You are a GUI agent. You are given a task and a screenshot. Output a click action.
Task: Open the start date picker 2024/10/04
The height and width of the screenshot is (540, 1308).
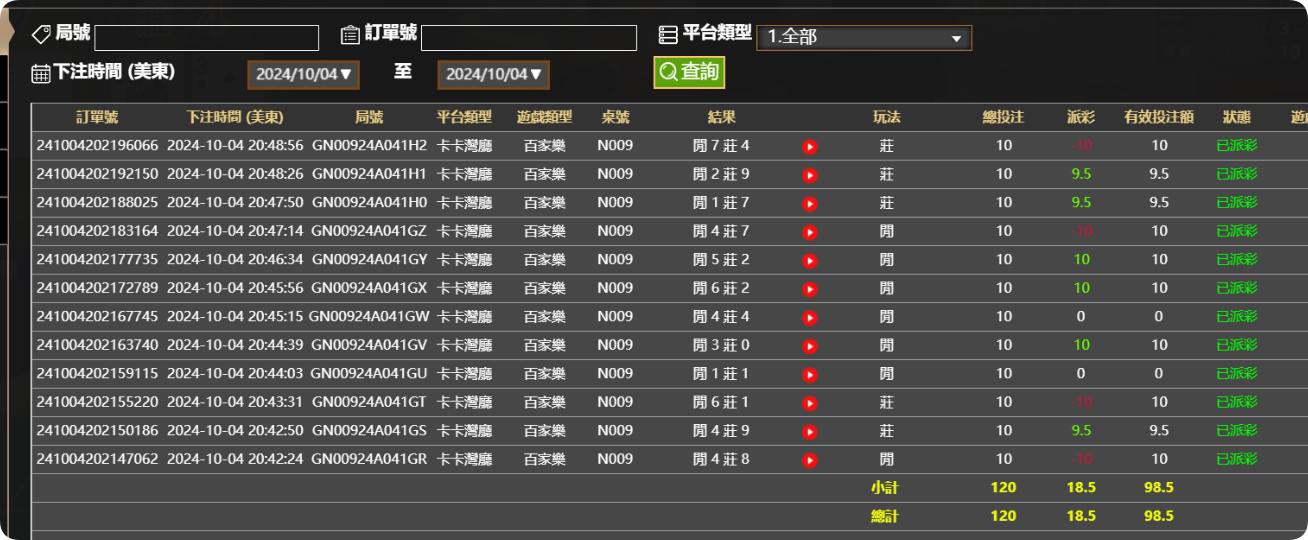click(303, 74)
